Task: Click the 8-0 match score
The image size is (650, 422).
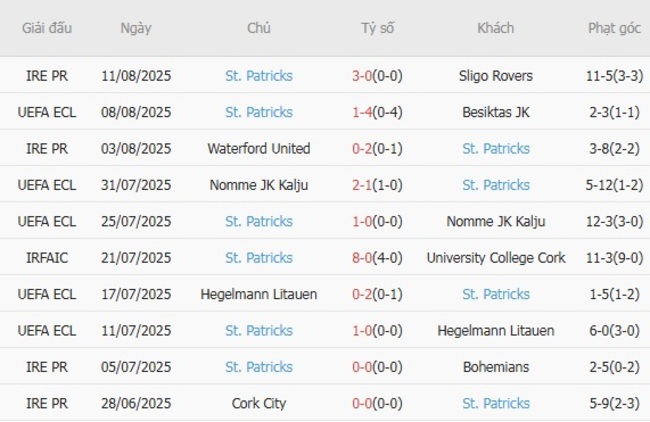Action: 378,258
